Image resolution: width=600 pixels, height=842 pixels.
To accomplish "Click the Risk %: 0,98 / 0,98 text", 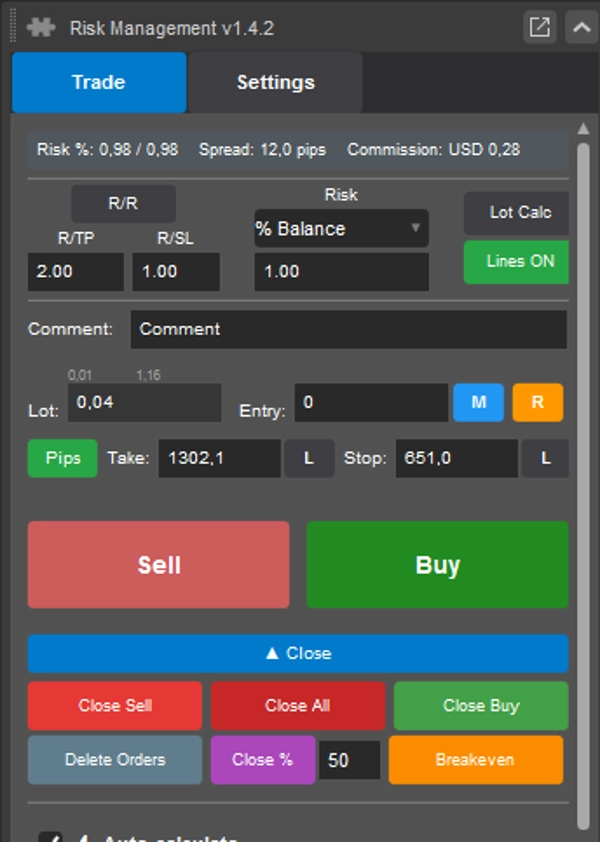I will coord(107,149).
